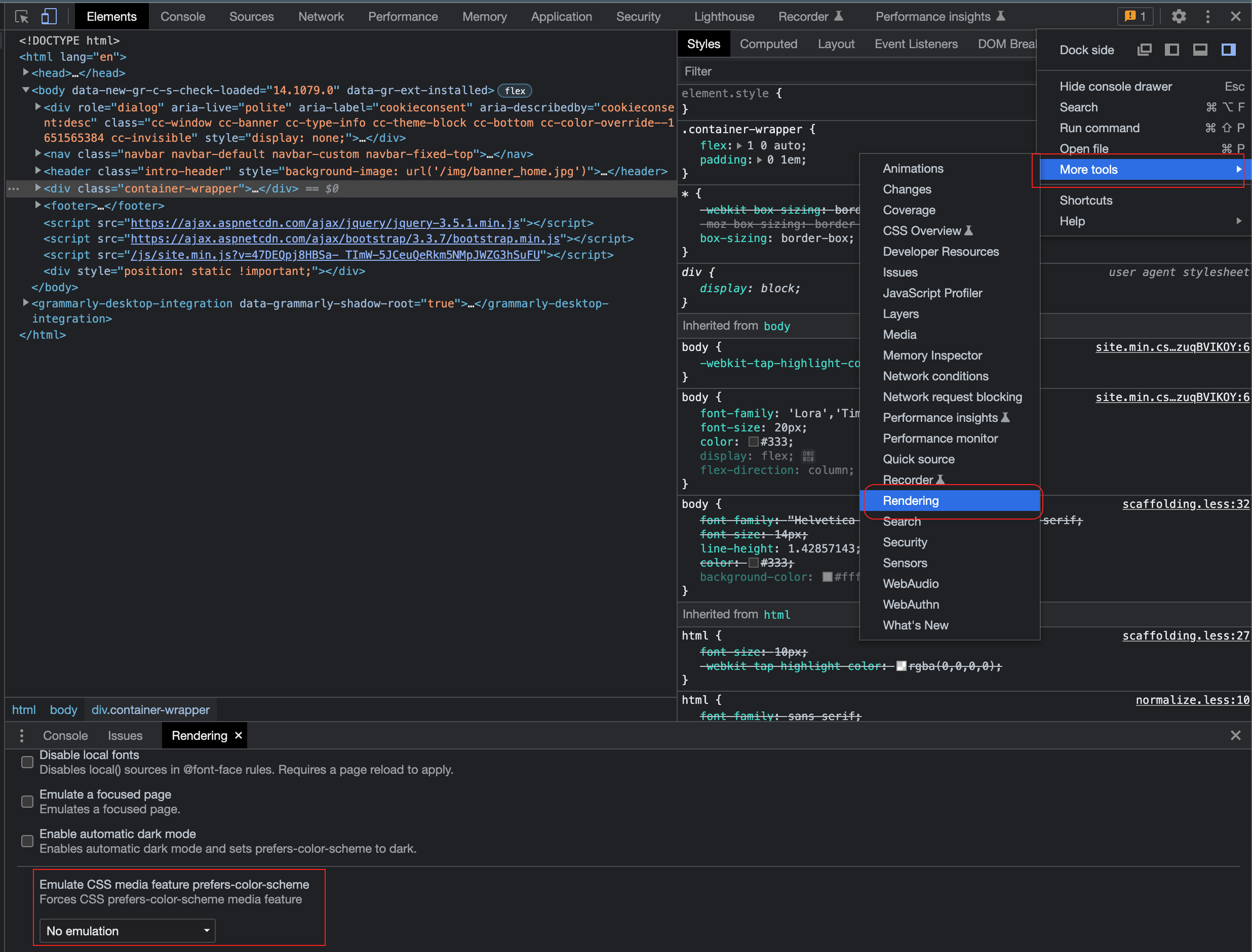Click body color #333 swatch
Viewport: 1252px width, 952px height.
pos(753,442)
